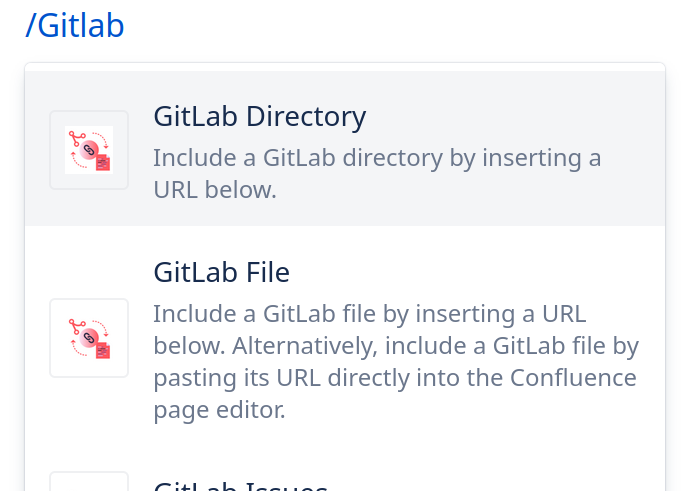The image size is (693, 491).
Task: Click the partially visible GitLab Issues icon box
Action: pyautogui.click(x=89, y=481)
